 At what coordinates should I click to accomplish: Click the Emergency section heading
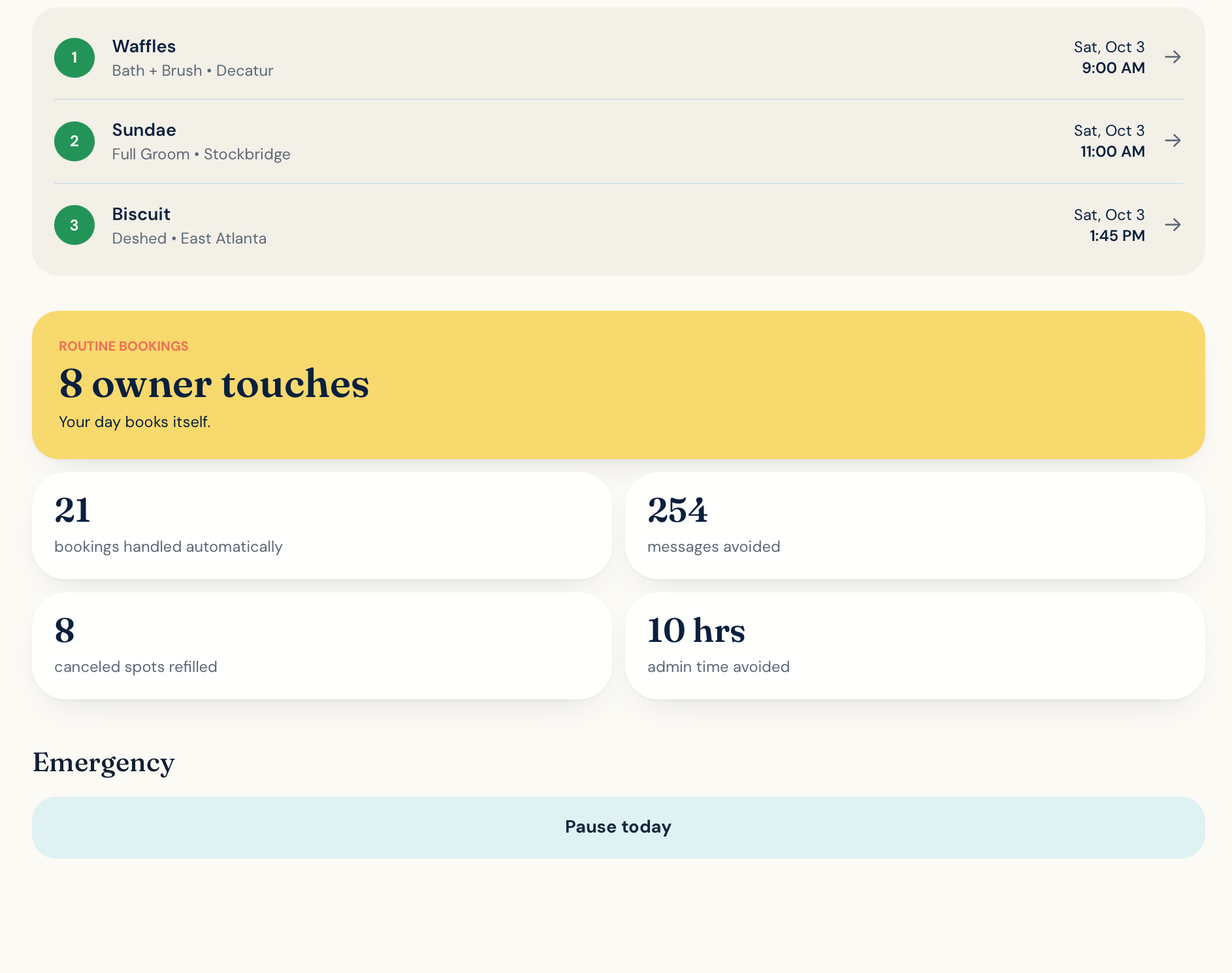click(104, 763)
